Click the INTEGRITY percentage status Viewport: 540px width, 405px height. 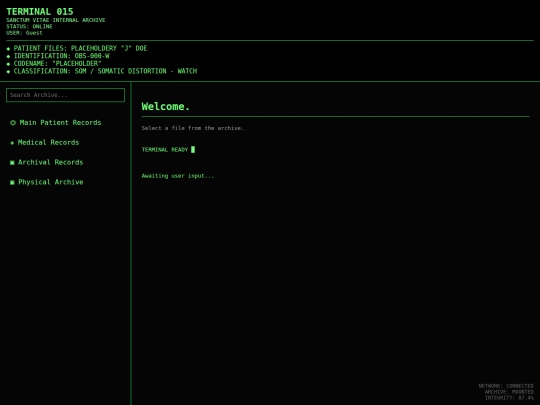point(509,398)
